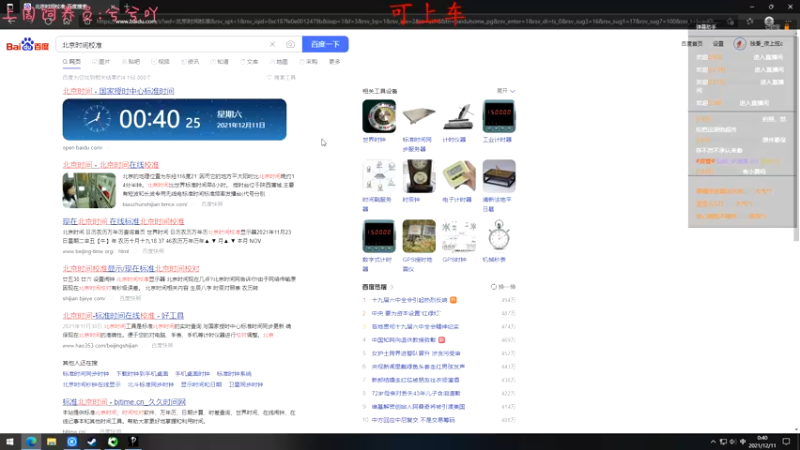Click the Baidu logo
This screenshot has height=450, width=800.
coord(27,45)
